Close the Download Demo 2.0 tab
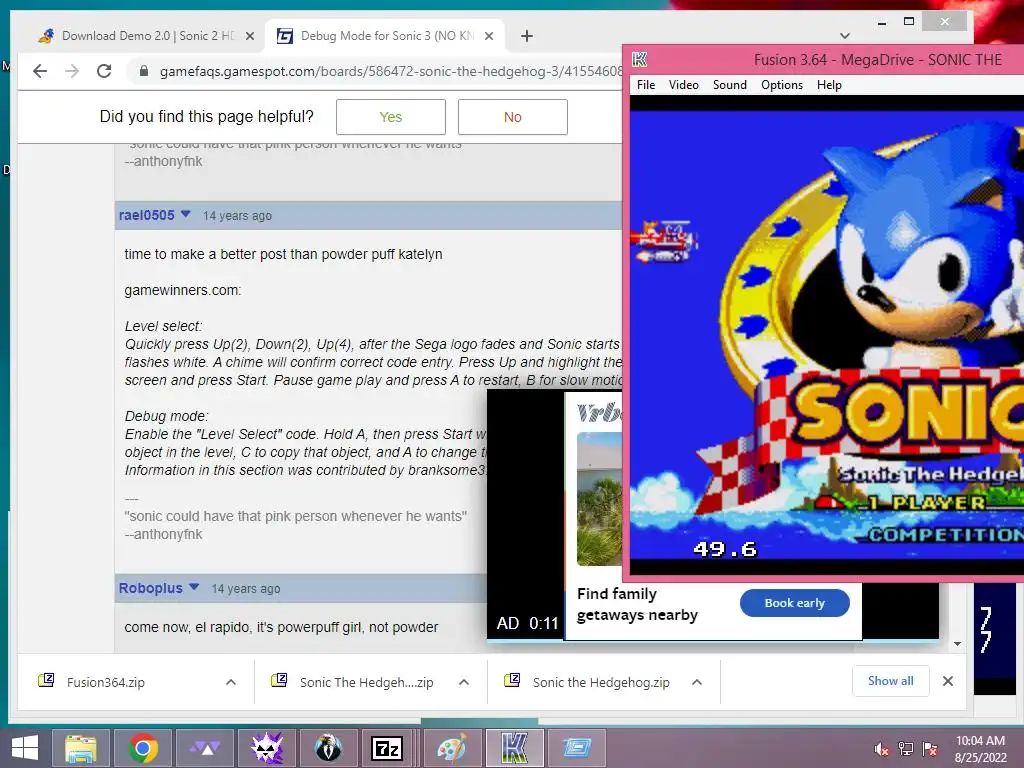The image size is (1024, 768). (x=249, y=37)
